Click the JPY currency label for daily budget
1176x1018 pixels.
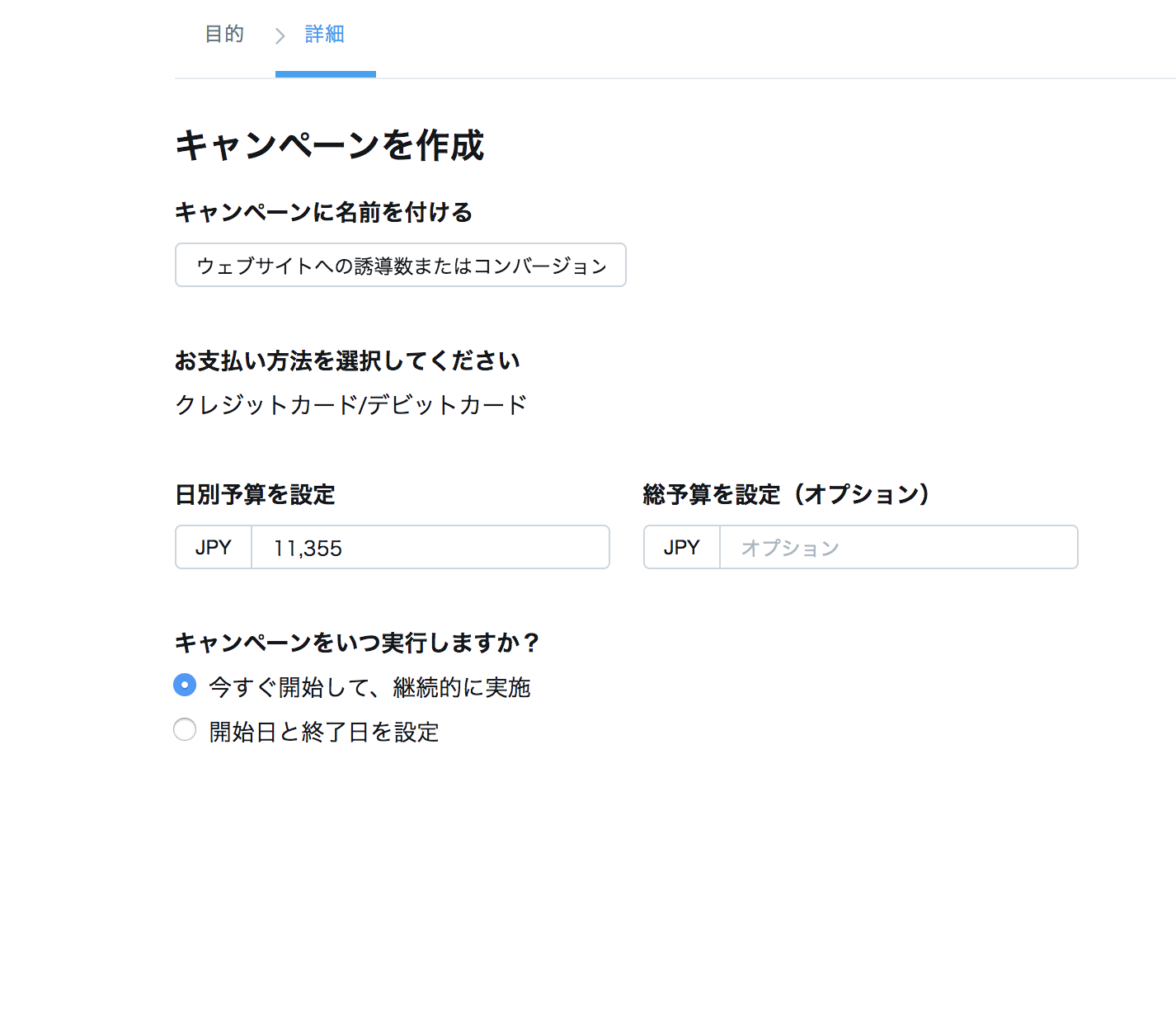pyautogui.click(x=213, y=547)
